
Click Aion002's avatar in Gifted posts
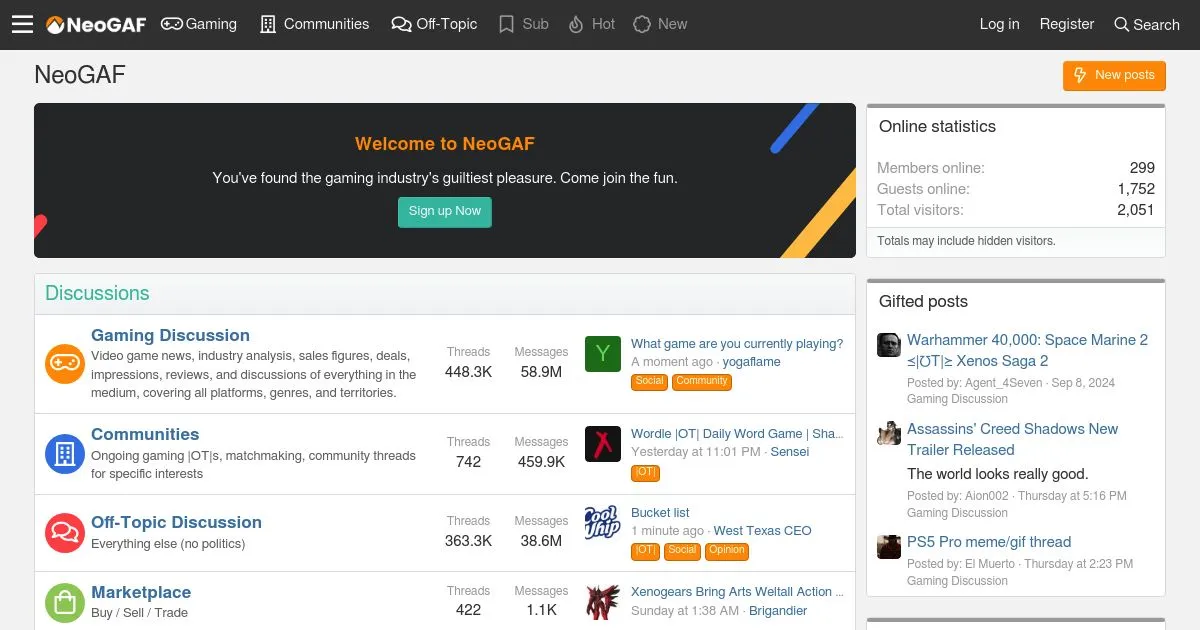[x=889, y=433]
